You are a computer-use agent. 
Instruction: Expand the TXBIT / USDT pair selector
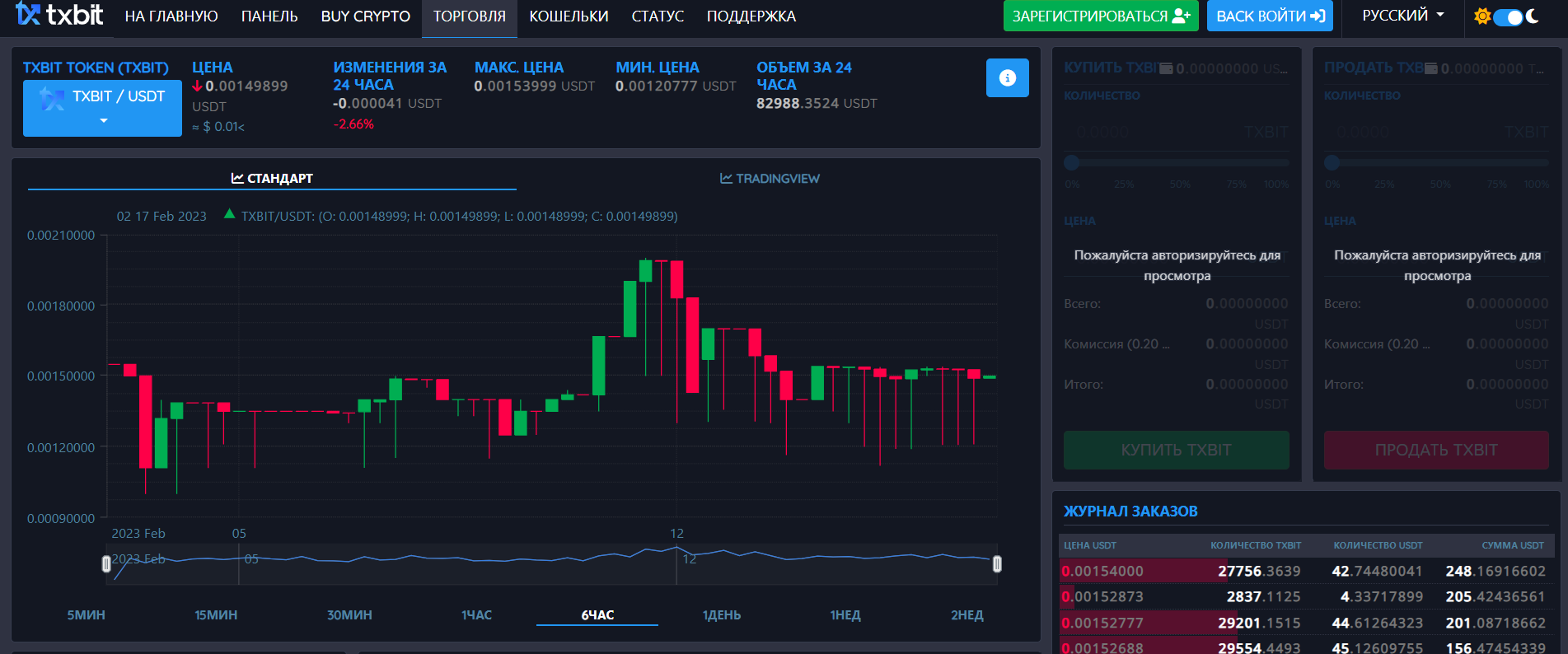pos(102,108)
